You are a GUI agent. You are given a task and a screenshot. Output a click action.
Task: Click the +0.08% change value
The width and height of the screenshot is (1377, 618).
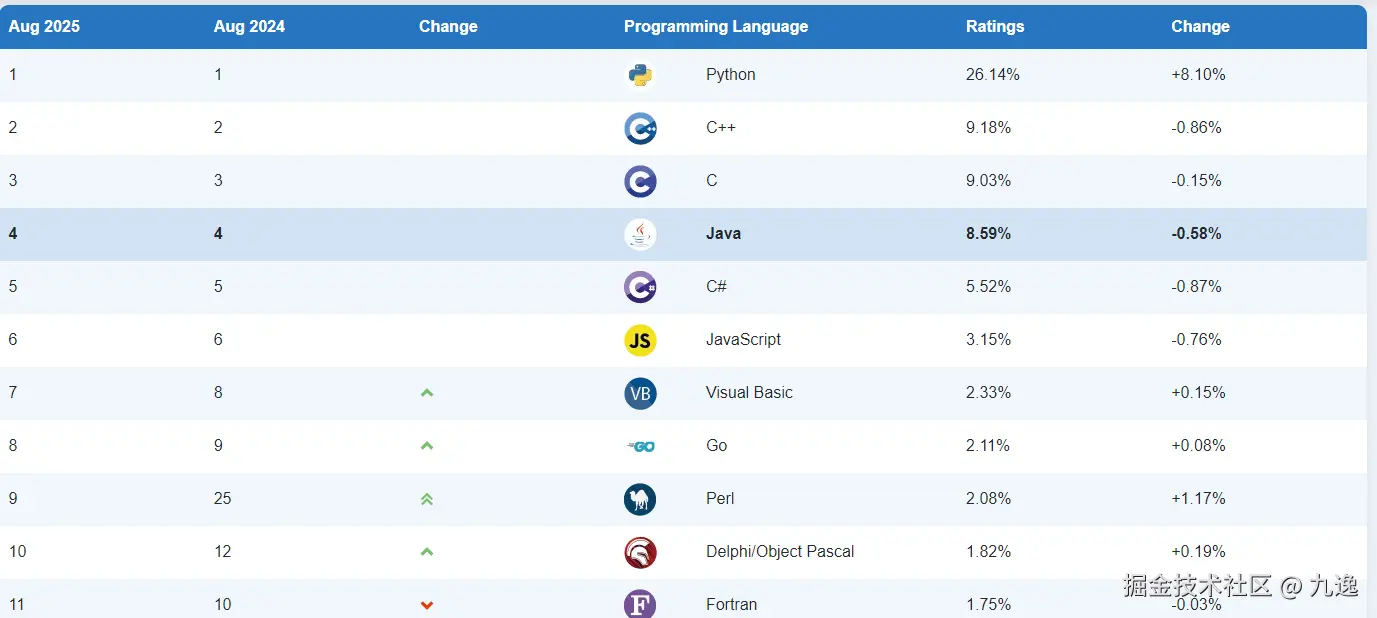[1198, 446]
